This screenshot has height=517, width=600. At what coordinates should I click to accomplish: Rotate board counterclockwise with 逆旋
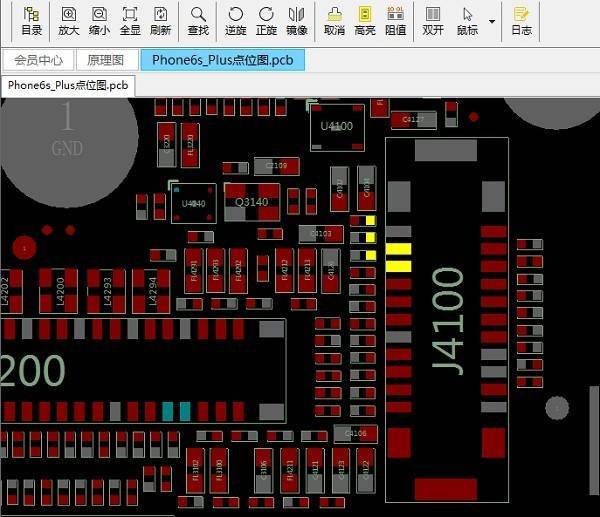[x=235, y=20]
